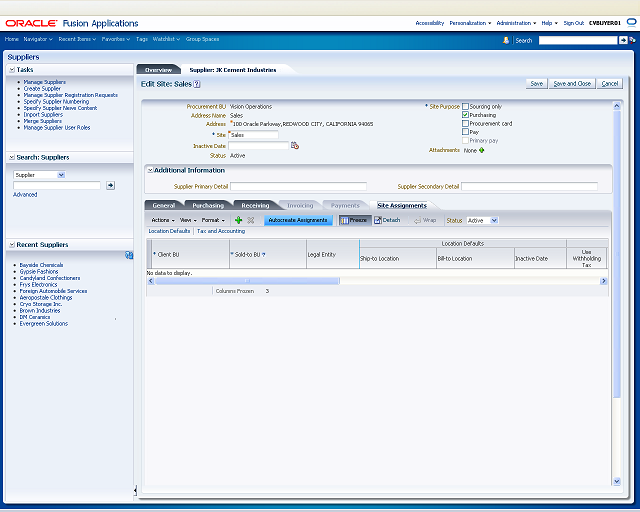Check the Procurement card checkbox
640x512 pixels.
[465, 123]
